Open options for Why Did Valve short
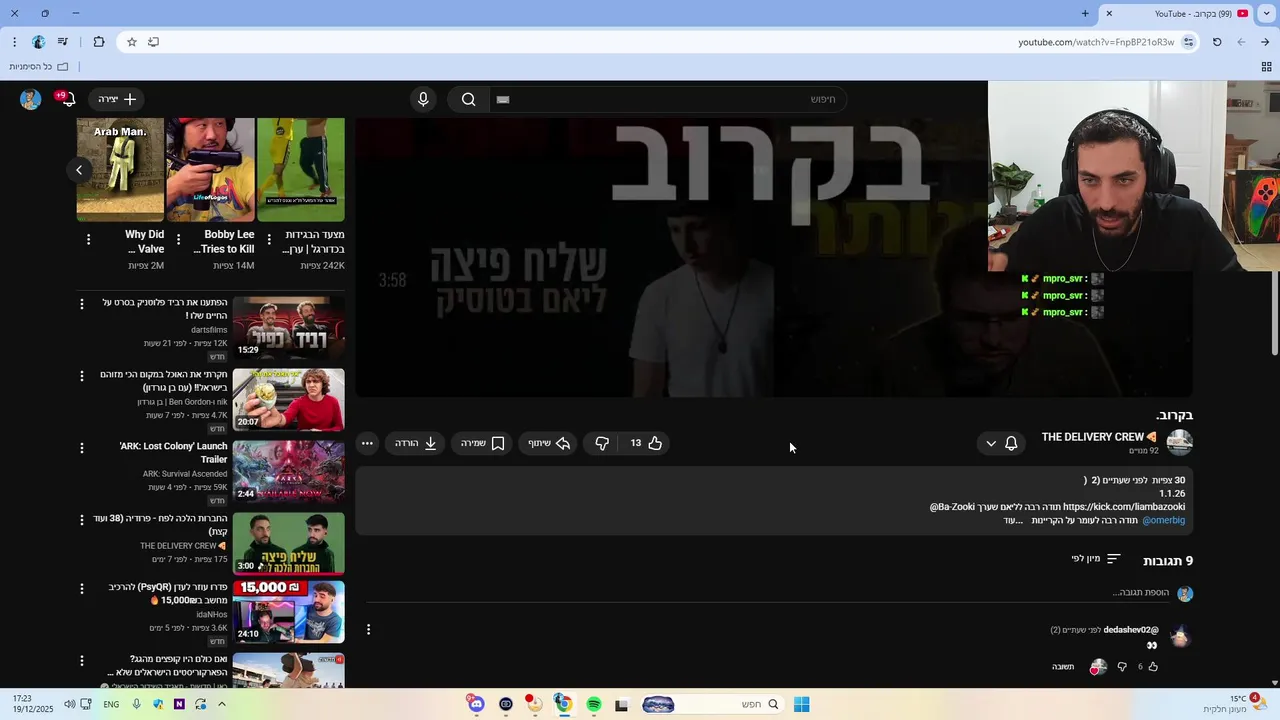This screenshot has width=1280, height=720. pos(88,239)
